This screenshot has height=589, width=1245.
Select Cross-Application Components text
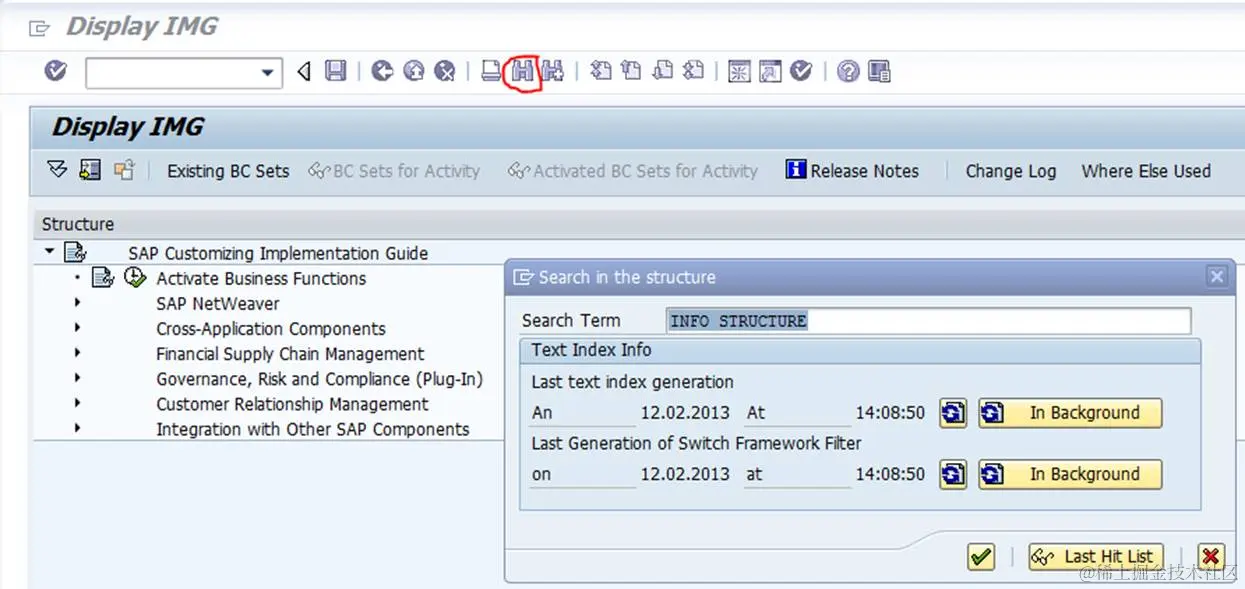[x=271, y=328]
